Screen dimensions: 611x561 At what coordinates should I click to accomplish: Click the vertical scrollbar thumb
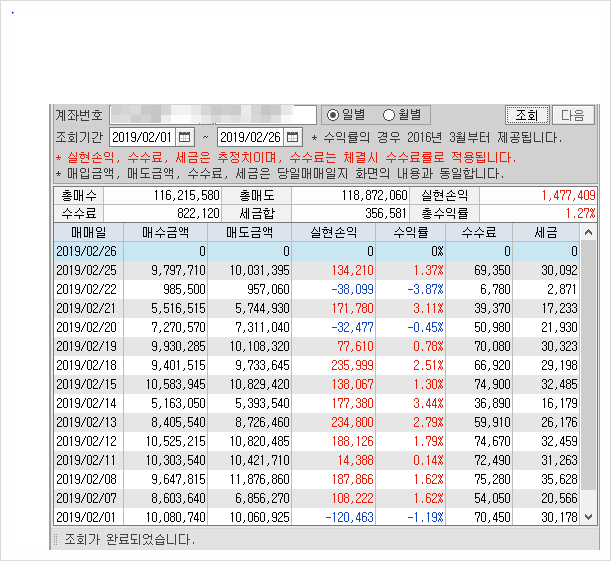click(x=588, y=365)
